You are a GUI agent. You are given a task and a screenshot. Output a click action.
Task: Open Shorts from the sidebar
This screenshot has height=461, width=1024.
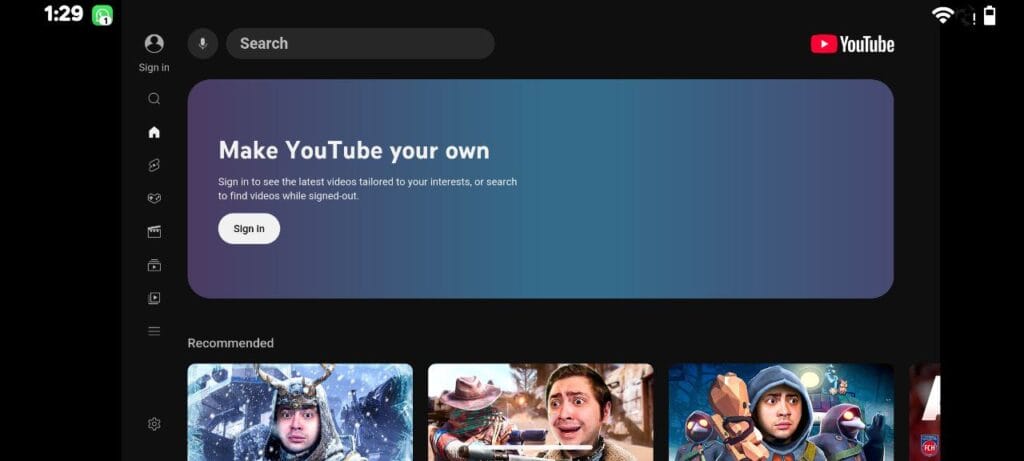coord(154,165)
